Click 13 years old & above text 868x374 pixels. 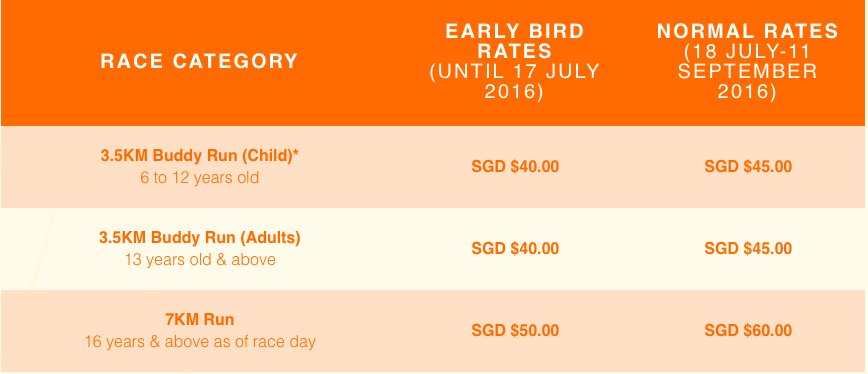(x=199, y=260)
